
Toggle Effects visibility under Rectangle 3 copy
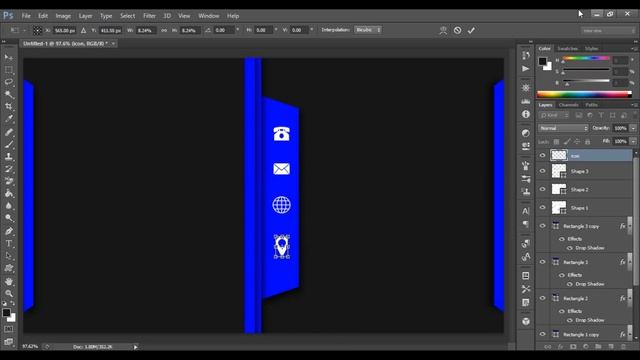pos(562,239)
